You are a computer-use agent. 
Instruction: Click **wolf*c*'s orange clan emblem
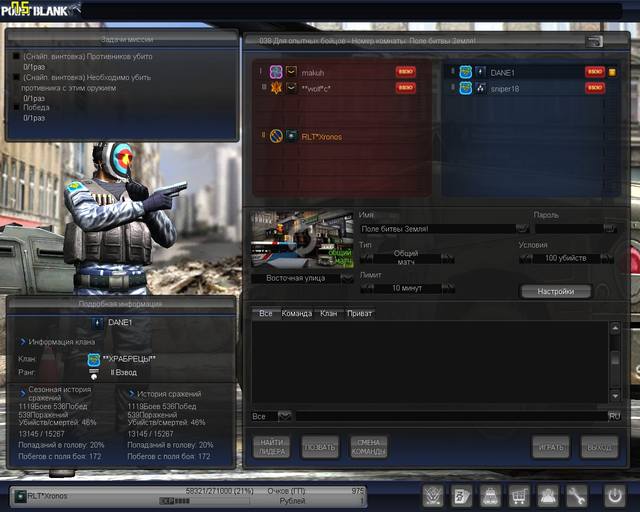click(x=276, y=88)
